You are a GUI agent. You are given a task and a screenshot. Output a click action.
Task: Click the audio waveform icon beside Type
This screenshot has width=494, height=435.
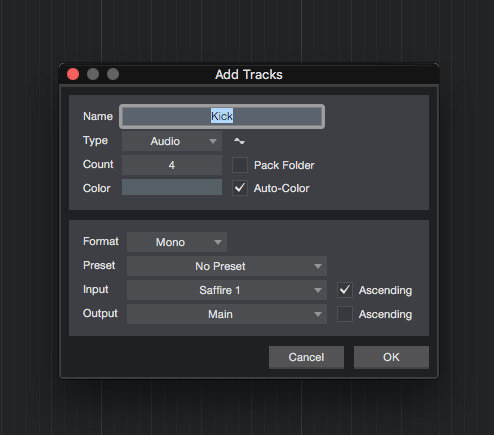point(239,141)
